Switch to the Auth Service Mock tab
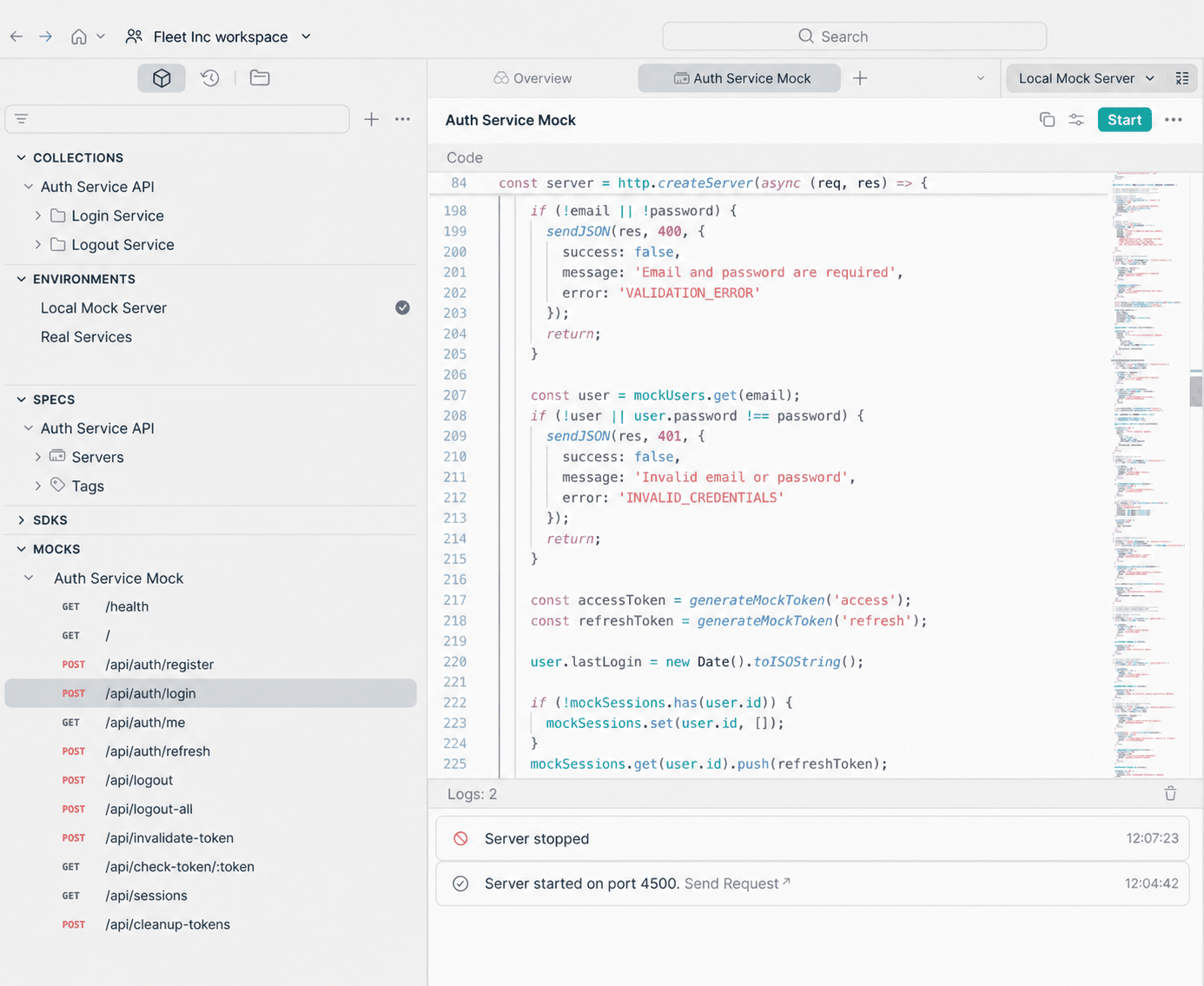 click(x=739, y=78)
